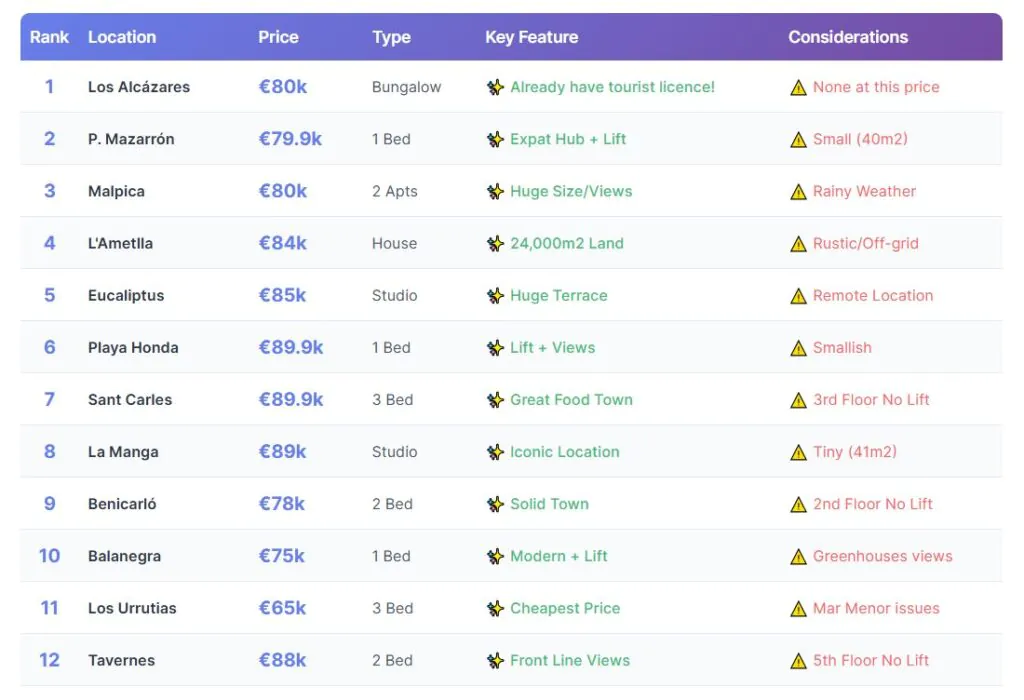The height and width of the screenshot is (700, 1024).
Task: Click the sparkle icon beside 'Already have tourist licence!'
Action: point(495,87)
